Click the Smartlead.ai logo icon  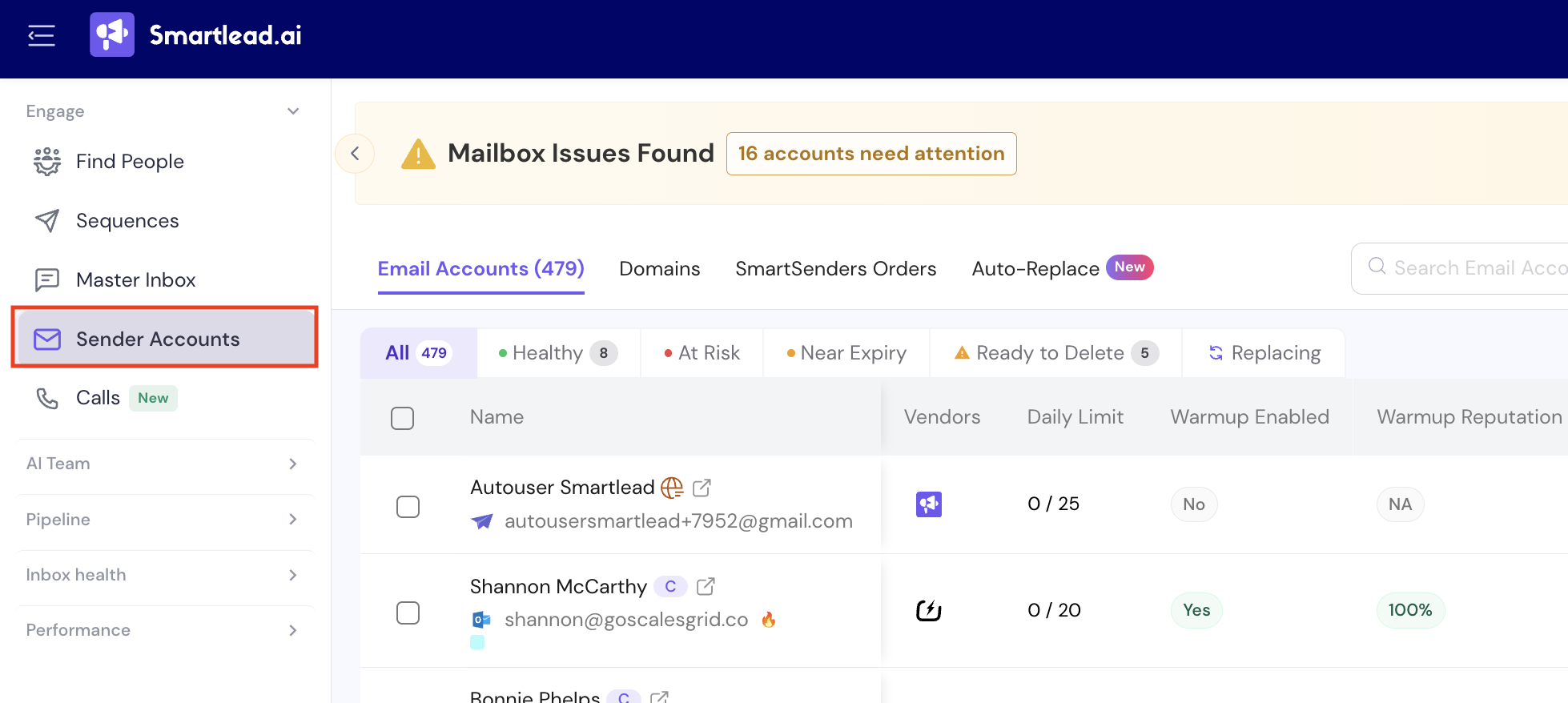click(112, 34)
